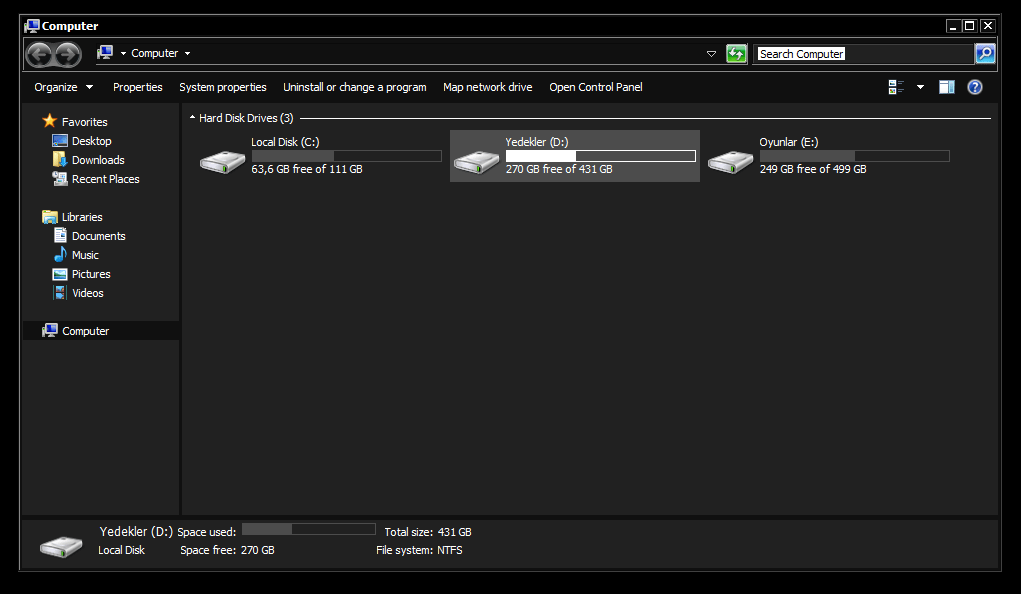The width and height of the screenshot is (1021, 594).
Task: Click the Local Disk (C:) drive label
Action: click(285, 142)
